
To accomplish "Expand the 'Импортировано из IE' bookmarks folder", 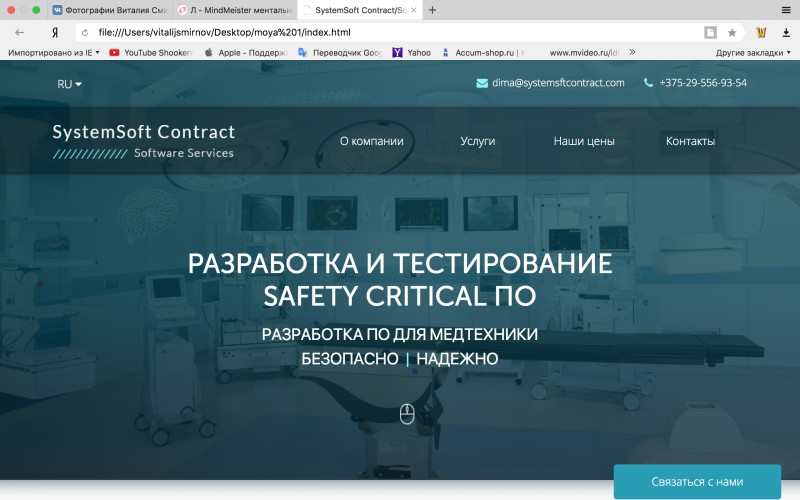I will pos(54,53).
